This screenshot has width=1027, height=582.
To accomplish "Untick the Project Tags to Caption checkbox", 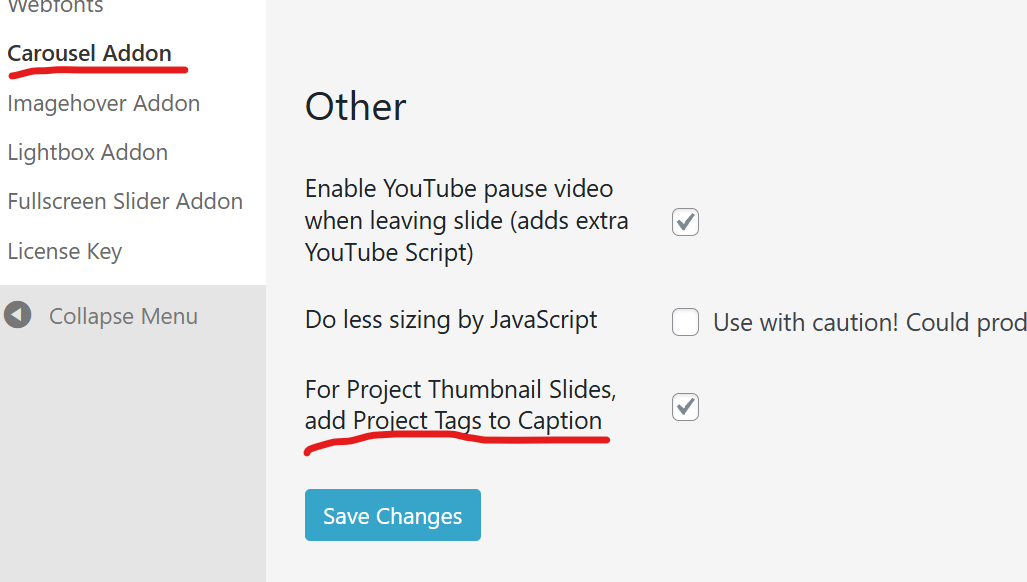I will [685, 407].
